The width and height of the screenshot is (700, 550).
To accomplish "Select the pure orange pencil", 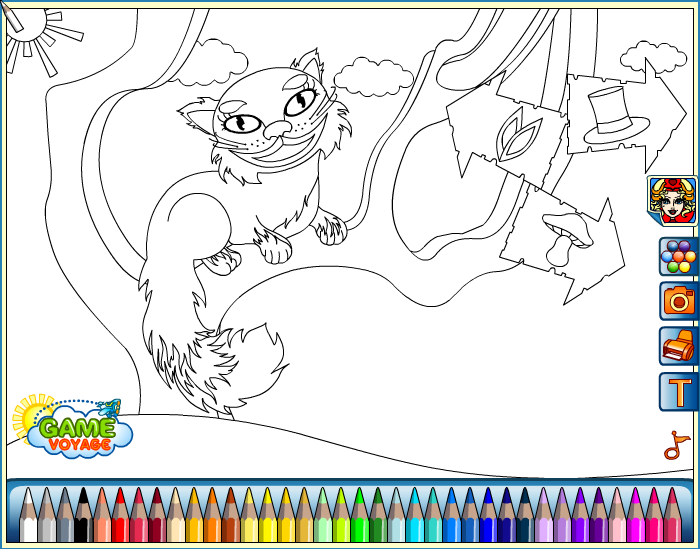I will 212,515.
